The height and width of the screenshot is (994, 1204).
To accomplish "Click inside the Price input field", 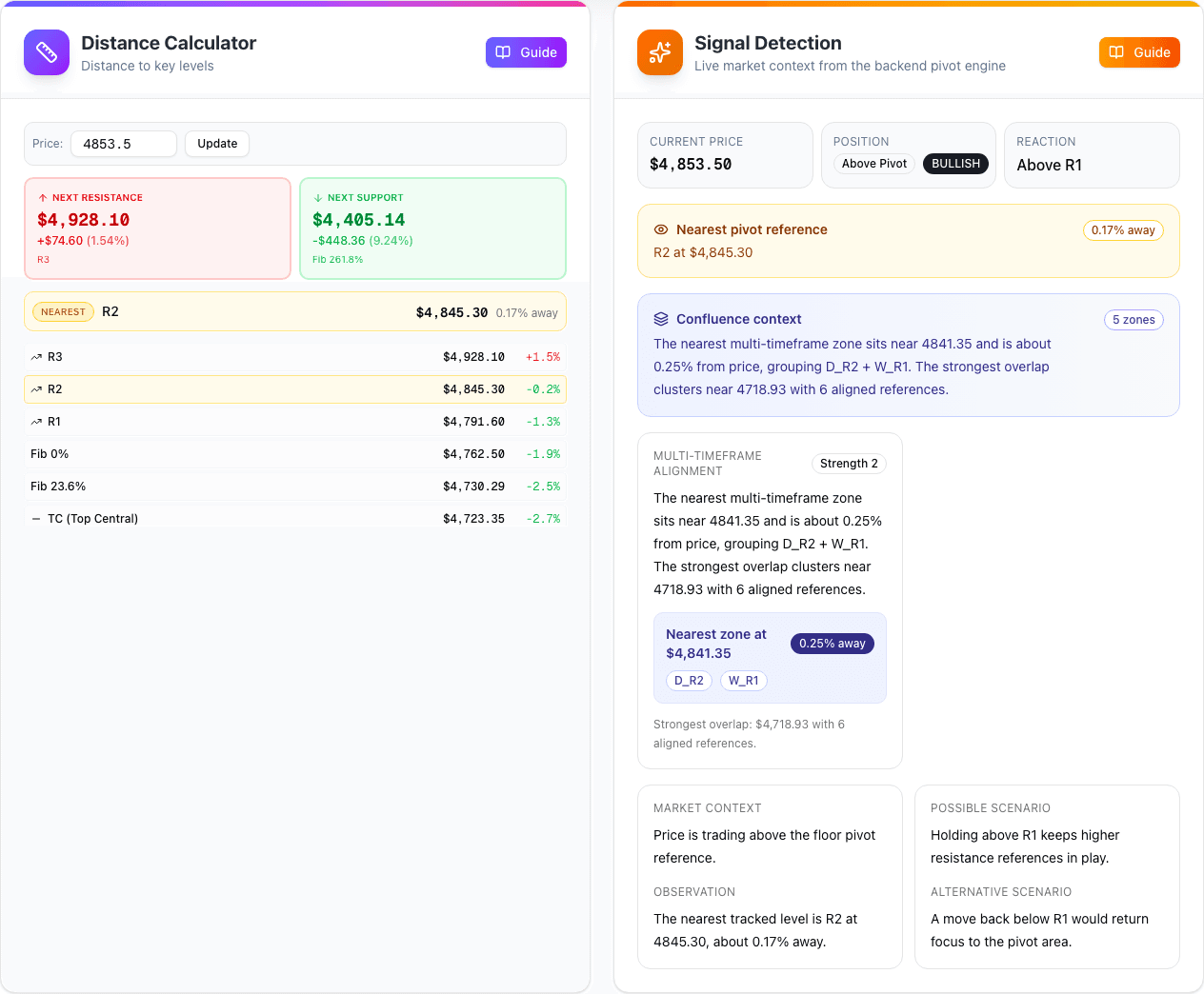I will (x=125, y=144).
